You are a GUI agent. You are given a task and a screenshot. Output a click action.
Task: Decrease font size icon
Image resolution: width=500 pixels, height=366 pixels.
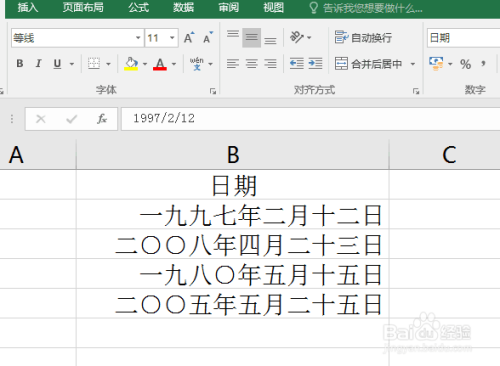[x=208, y=38]
